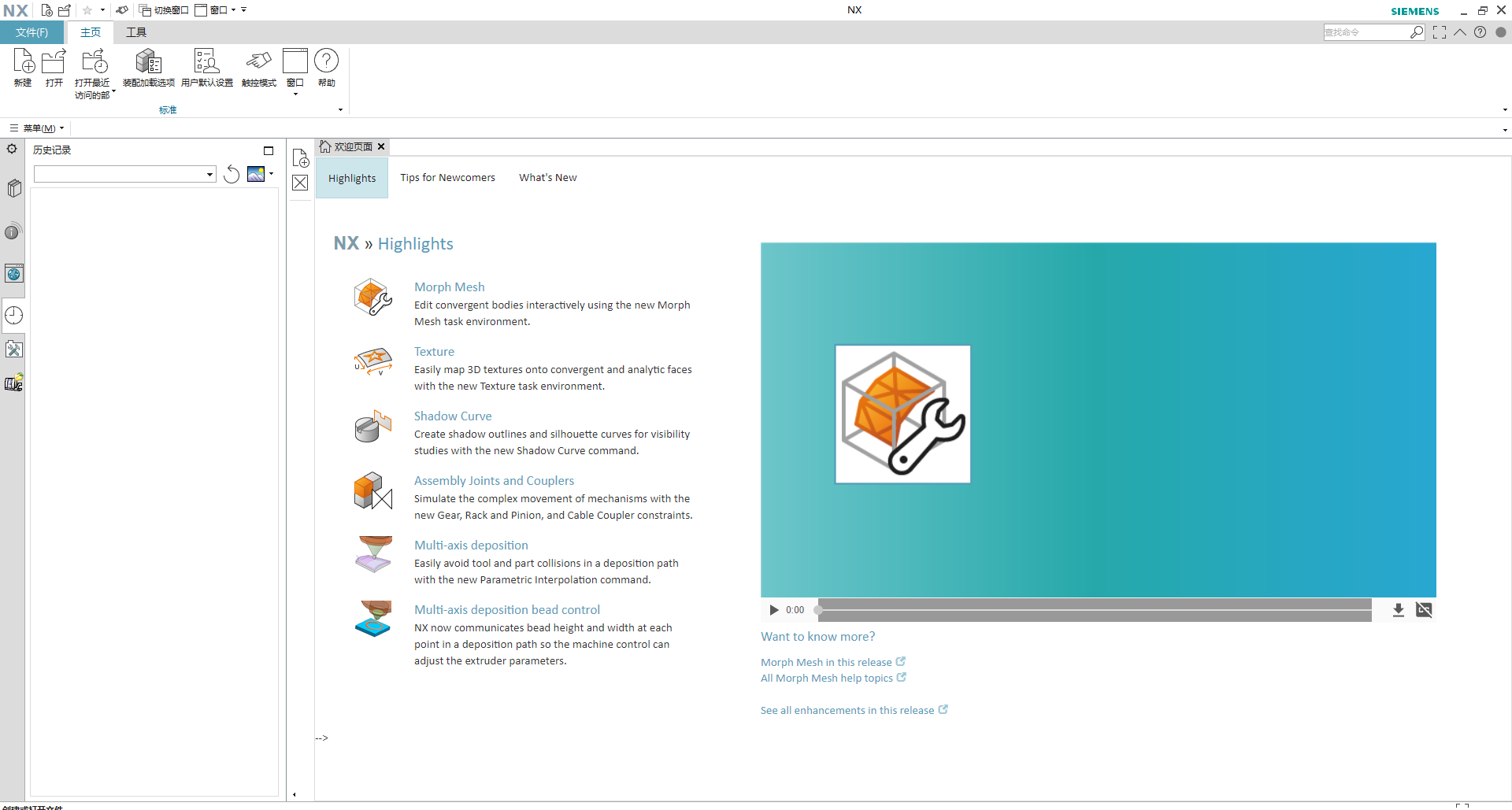Image resolution: width=1512 pixels, height=810 pixels.
Task: Toggle full screen mode icon
Action: click(1440, 32)
